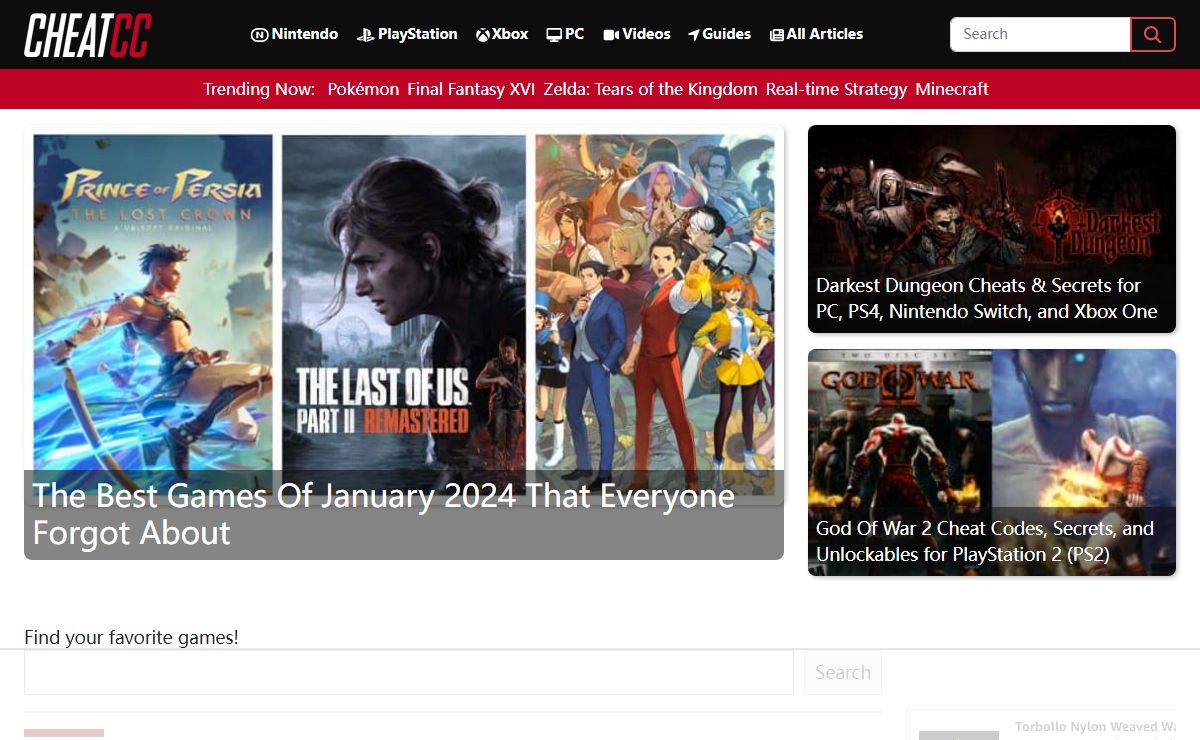The image size is (1200, 740).
Task: Go to the Xbox section
Action: (x=502, y=34)
